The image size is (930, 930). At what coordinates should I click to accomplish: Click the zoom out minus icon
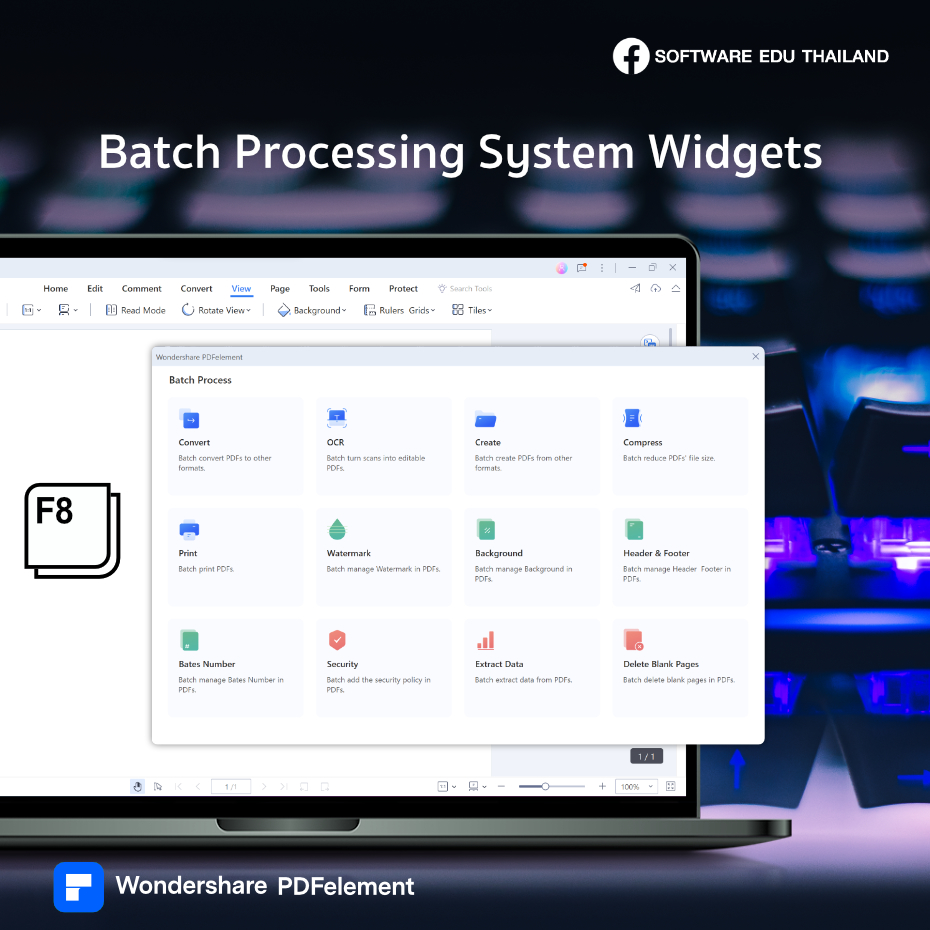(501, 786)
